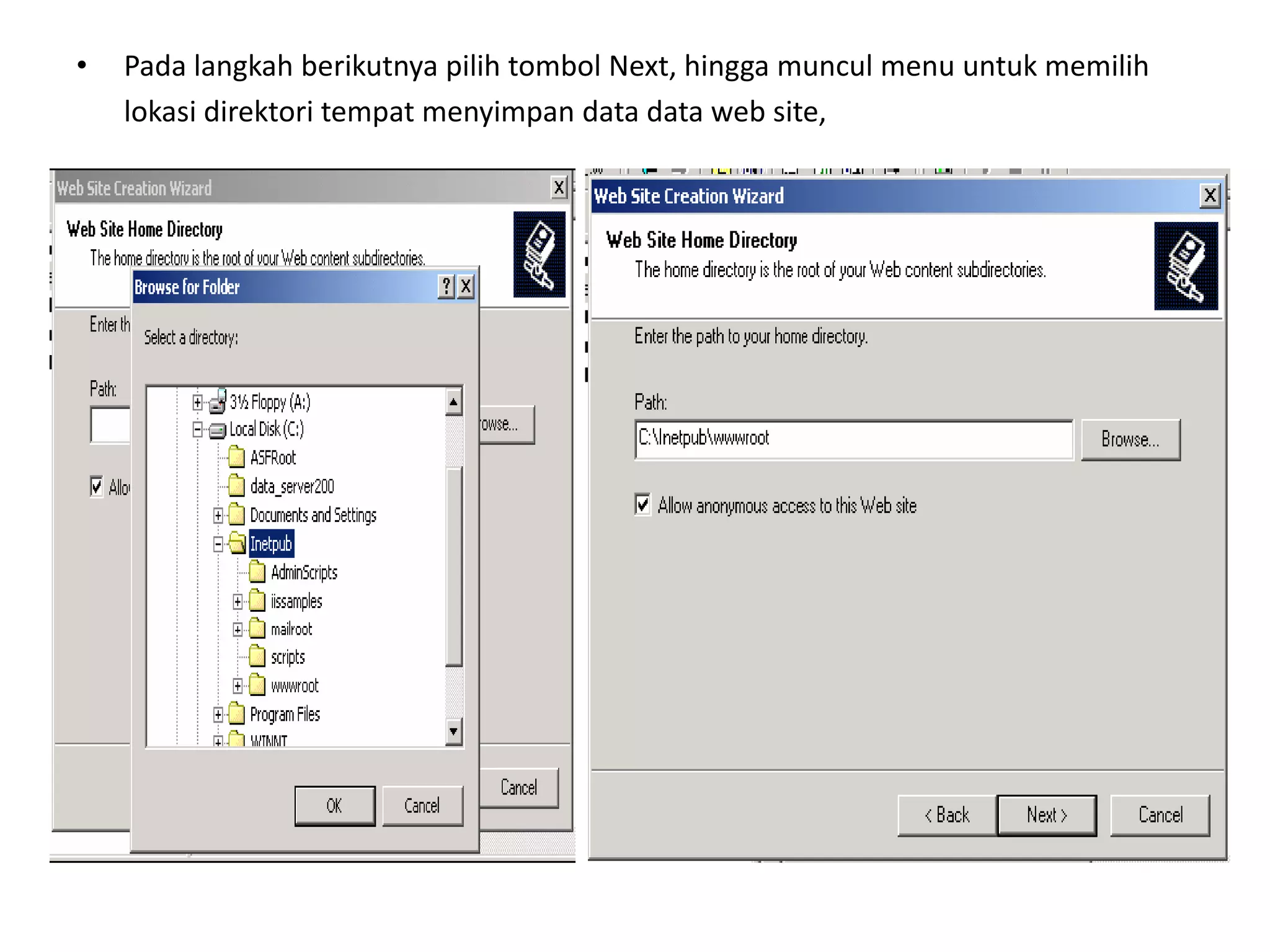Click Cancel in Browse for Folder dialog
The image size is (1270, 952).
coord(422,806)
